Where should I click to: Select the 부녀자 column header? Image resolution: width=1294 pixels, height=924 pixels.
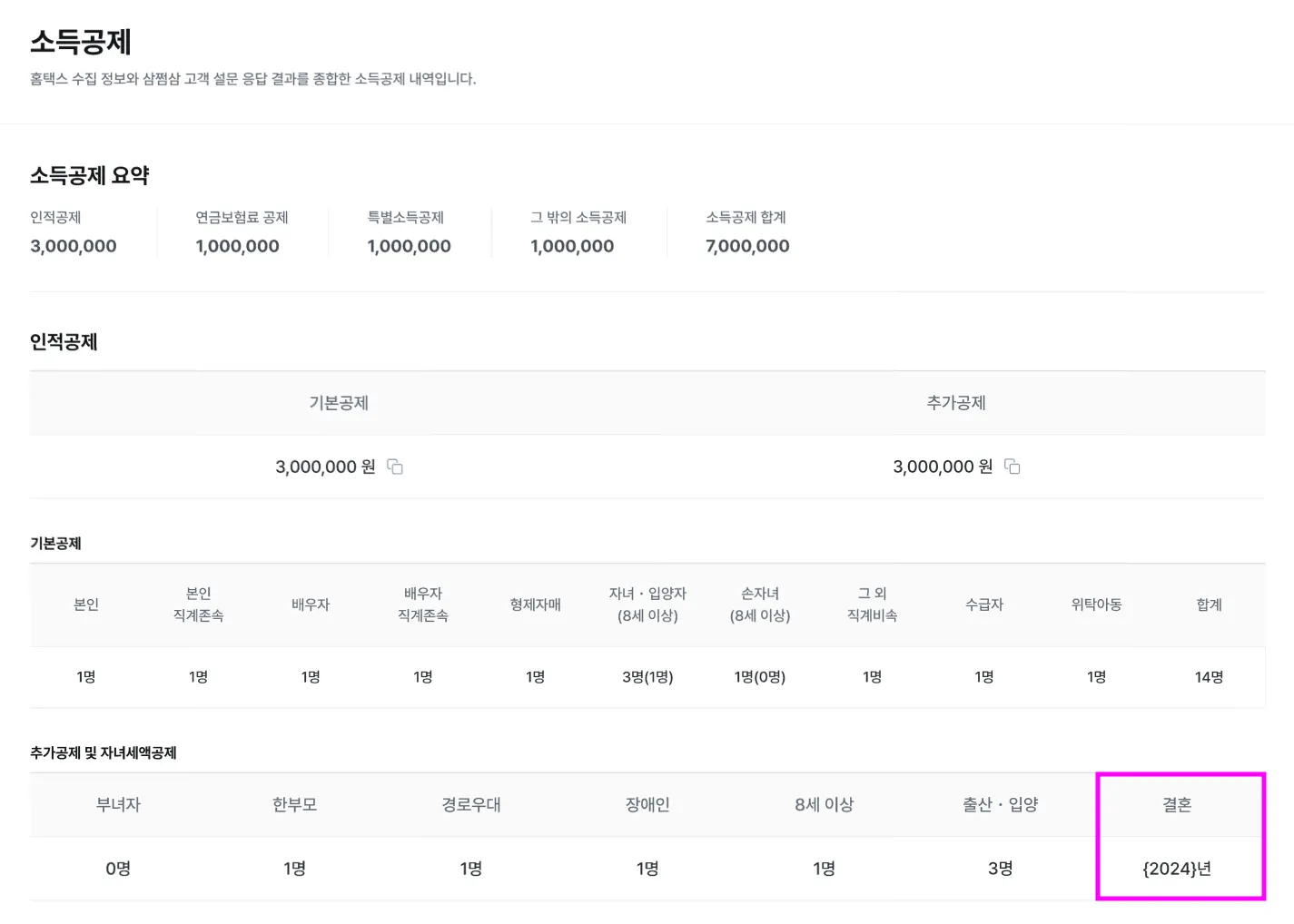click(118, 805)
